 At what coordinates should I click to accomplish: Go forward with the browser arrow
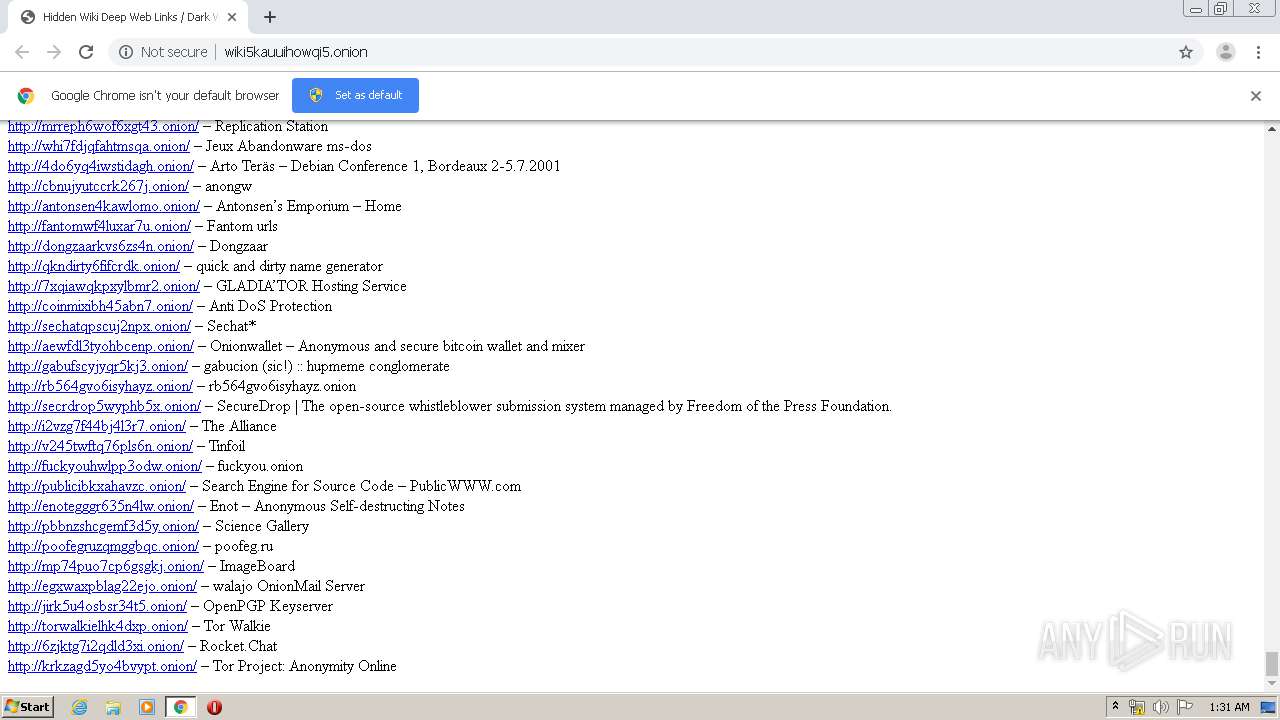[x=54, y=52]
